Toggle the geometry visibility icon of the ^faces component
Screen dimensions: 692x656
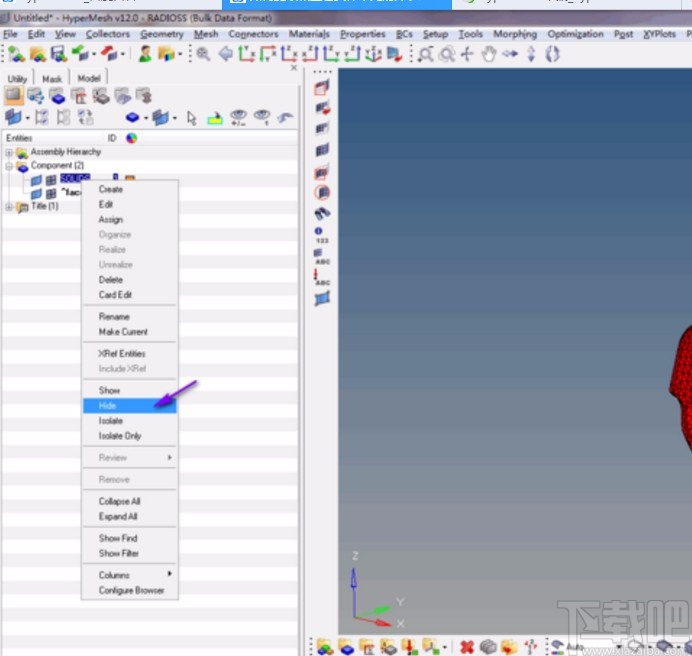(x=36, y=193)
